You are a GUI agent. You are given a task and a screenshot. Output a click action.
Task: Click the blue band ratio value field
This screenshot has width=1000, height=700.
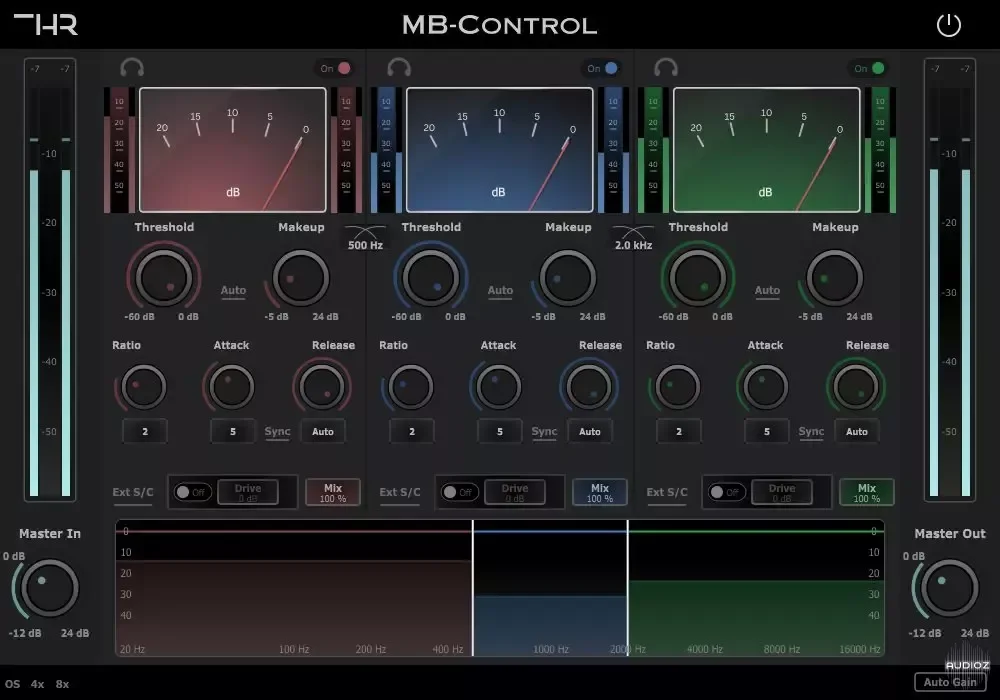pyautogui.click(x=412, y=432)
